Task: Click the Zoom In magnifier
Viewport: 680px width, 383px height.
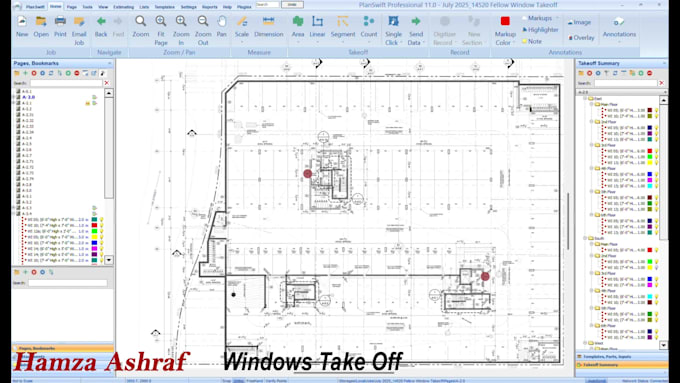Action: [181, 21]
